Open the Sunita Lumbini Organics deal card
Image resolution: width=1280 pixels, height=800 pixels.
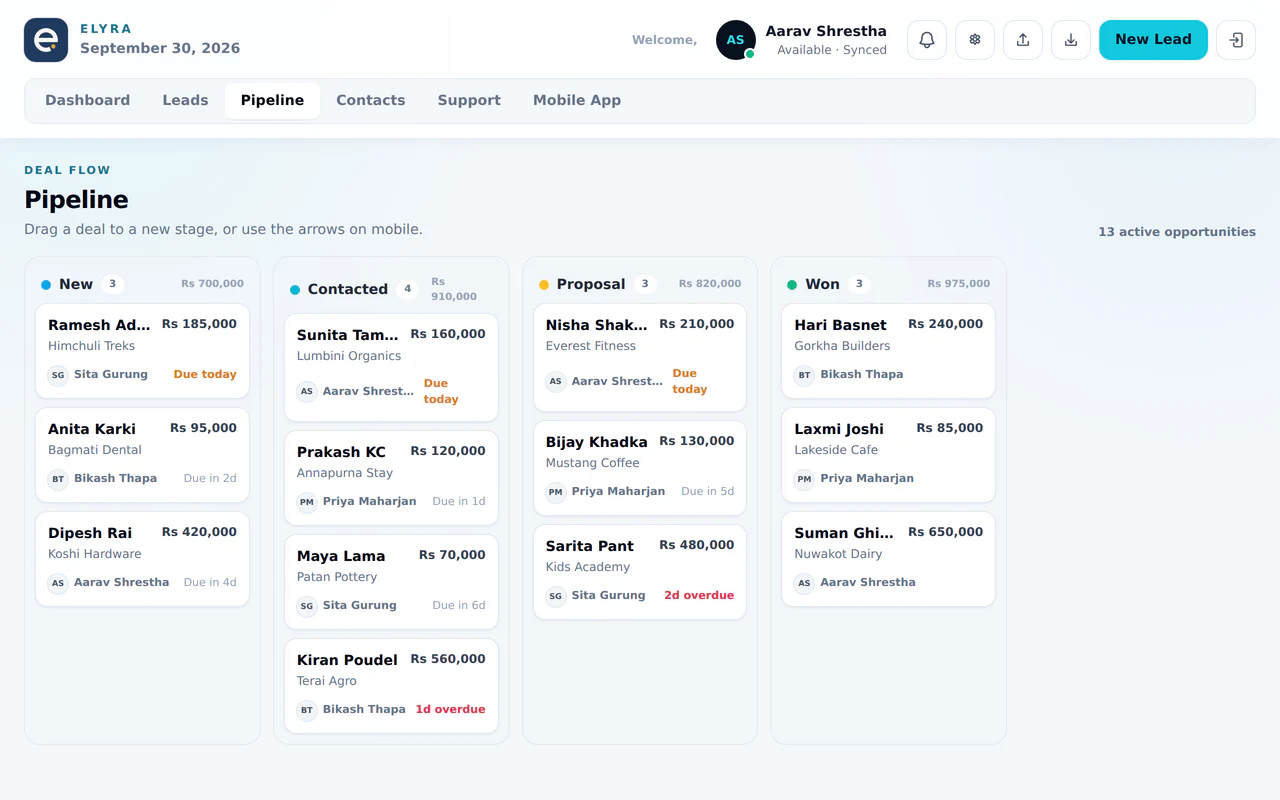point(391,368)
